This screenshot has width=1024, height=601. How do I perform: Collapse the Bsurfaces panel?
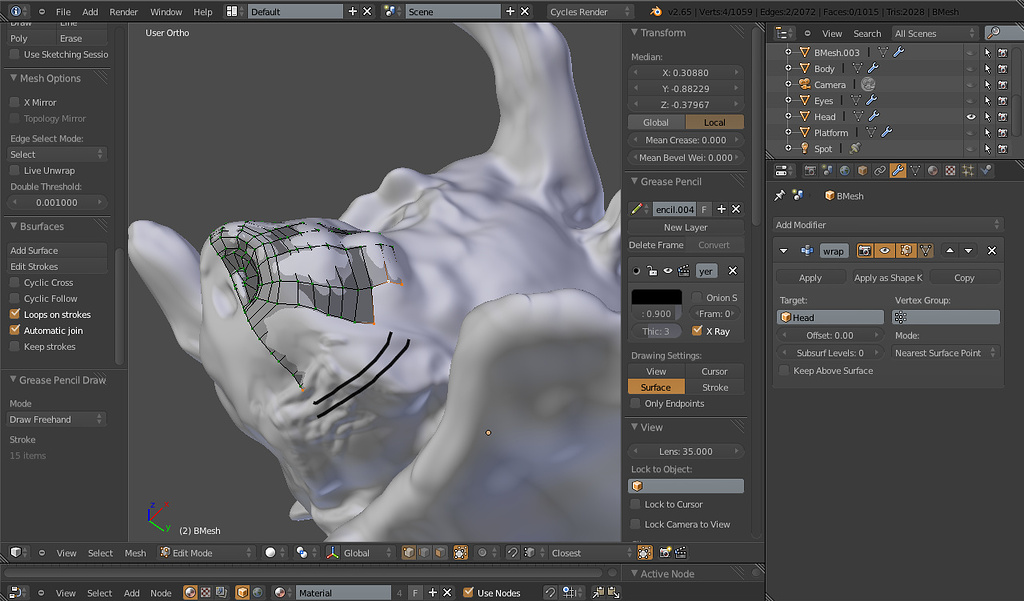click(14, 226)
